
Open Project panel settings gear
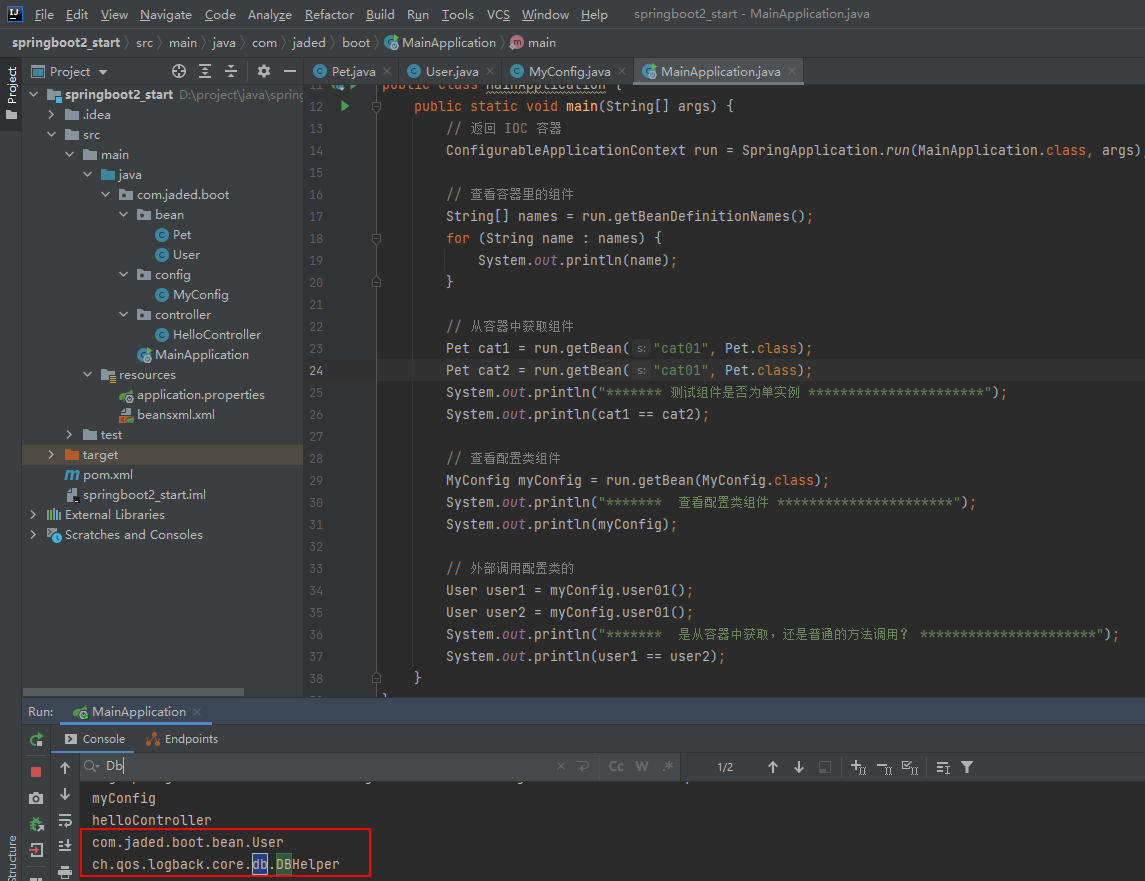click(264, 71)
